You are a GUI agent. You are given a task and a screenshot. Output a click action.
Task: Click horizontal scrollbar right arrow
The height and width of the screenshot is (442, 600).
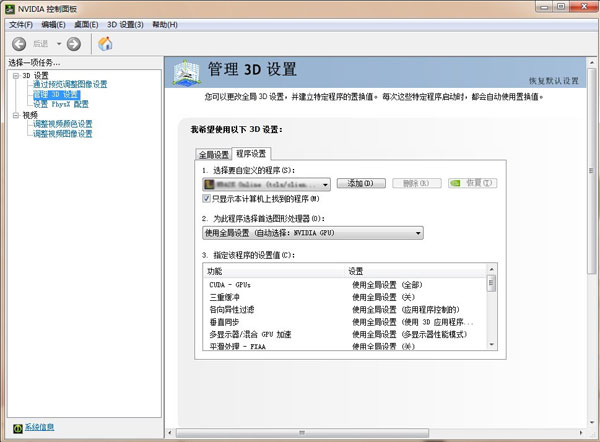pos(580,433)
